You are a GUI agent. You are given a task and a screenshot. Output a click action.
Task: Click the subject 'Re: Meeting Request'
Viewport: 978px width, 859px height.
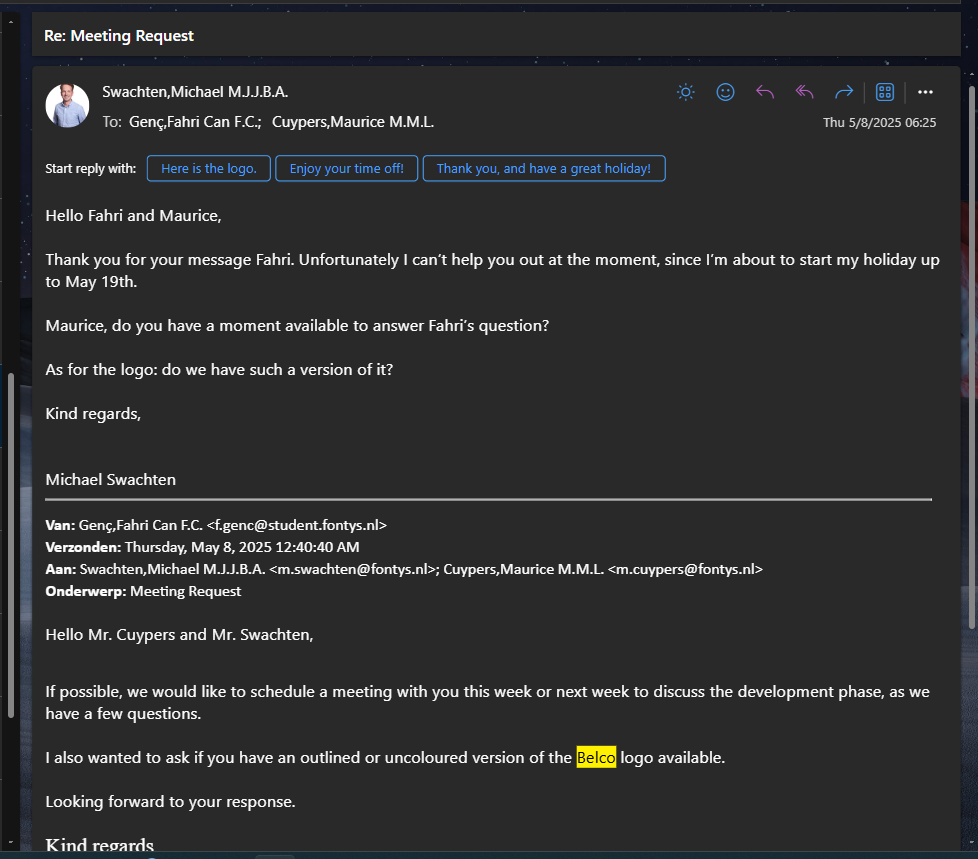tap(118, 35)
